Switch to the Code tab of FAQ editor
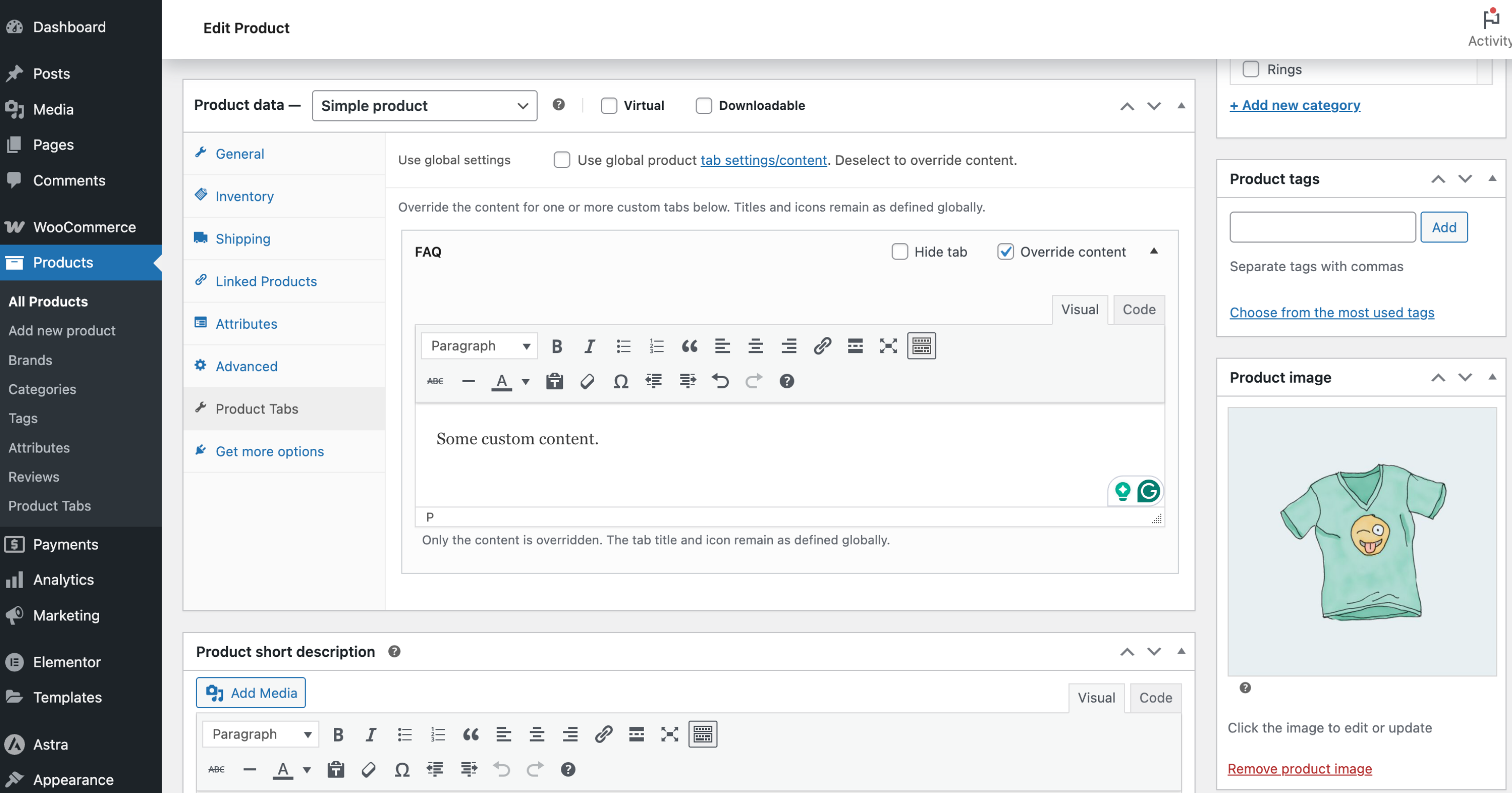Screen dimensions: 1512x793 click(1138, 309)
